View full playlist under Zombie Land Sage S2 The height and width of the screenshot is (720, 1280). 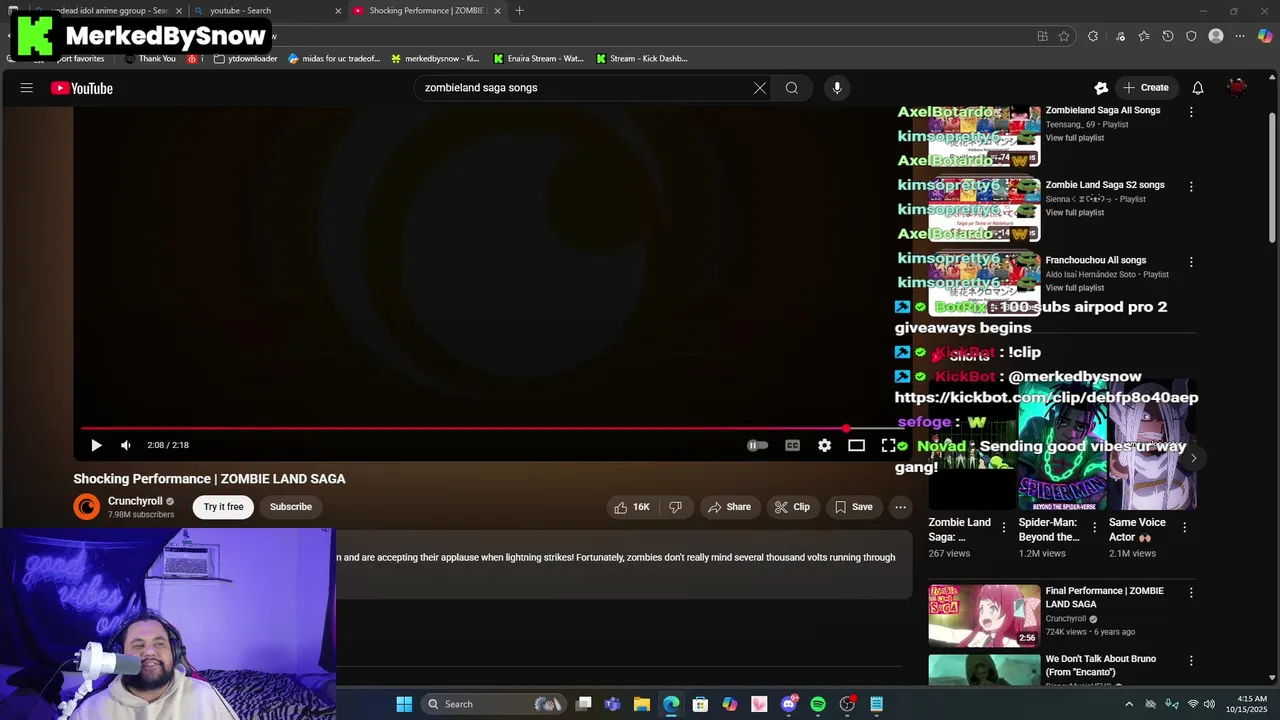pos(1075,213)
